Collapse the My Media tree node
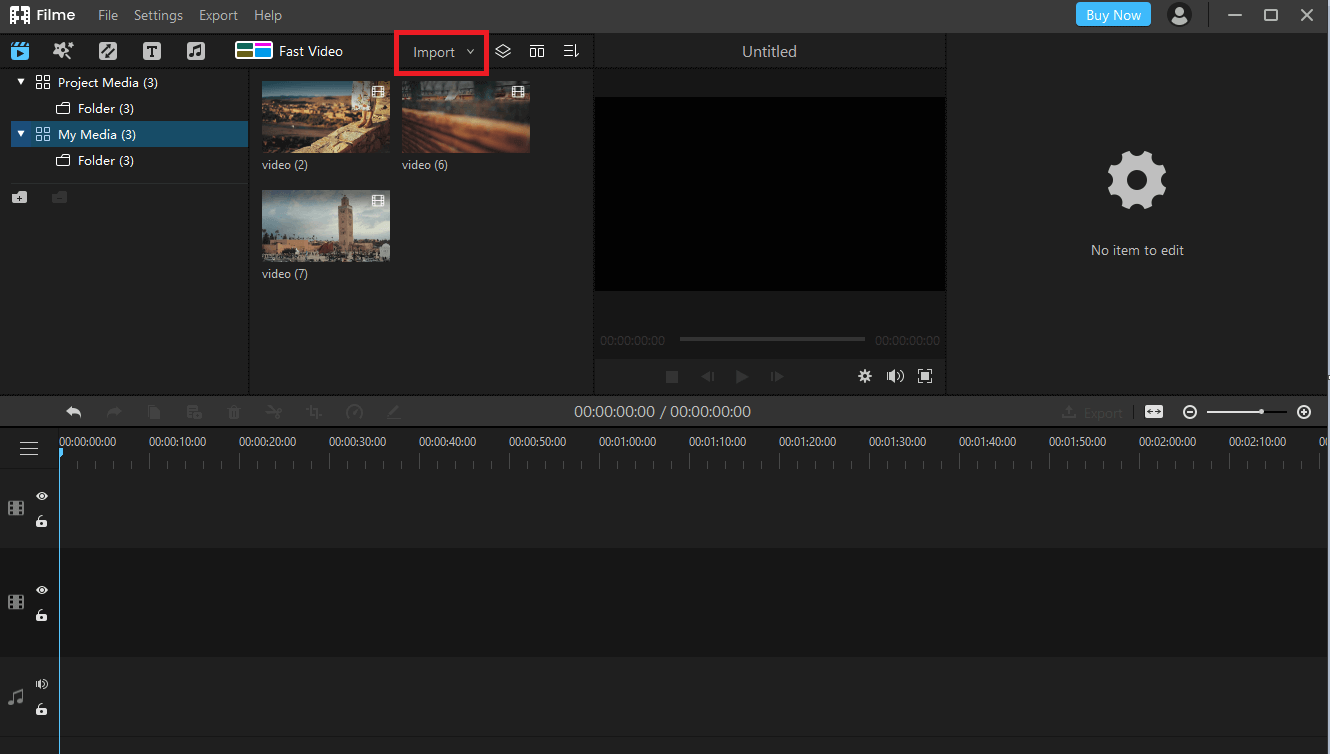 (21, 133)
